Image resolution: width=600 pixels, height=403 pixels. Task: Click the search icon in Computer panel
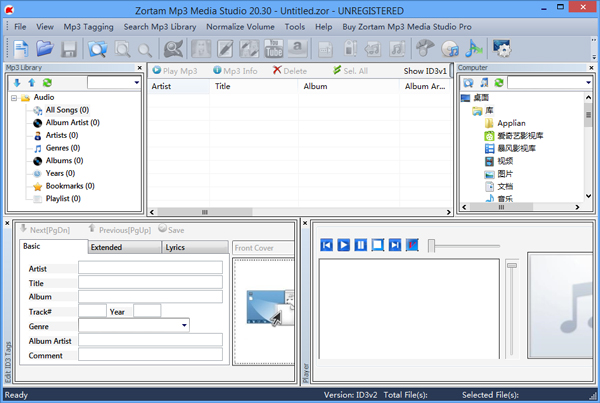(x=468, y=83)
